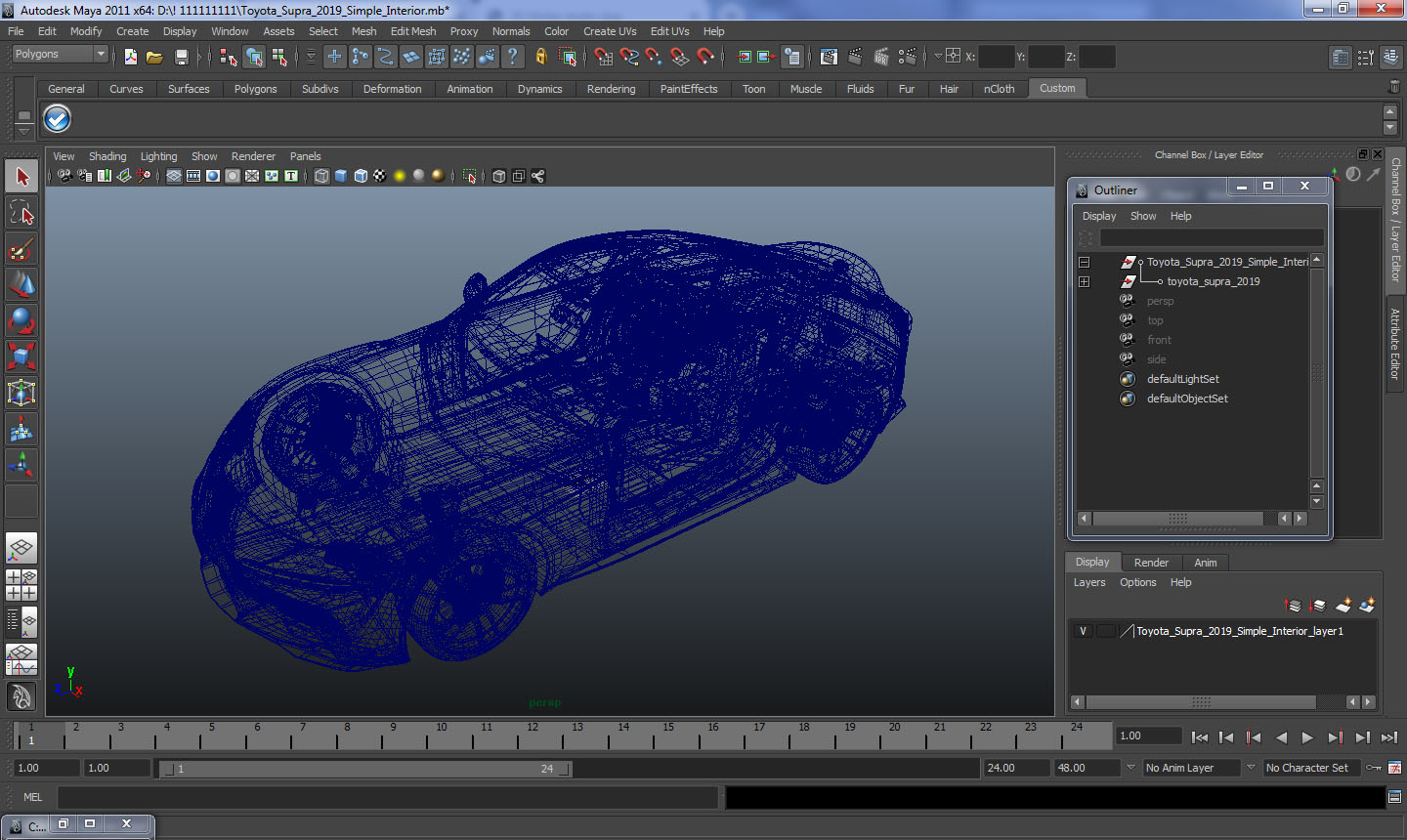Activate the Paint Selection brush tool
The image size is (1407, 840).
click(21, 249)
